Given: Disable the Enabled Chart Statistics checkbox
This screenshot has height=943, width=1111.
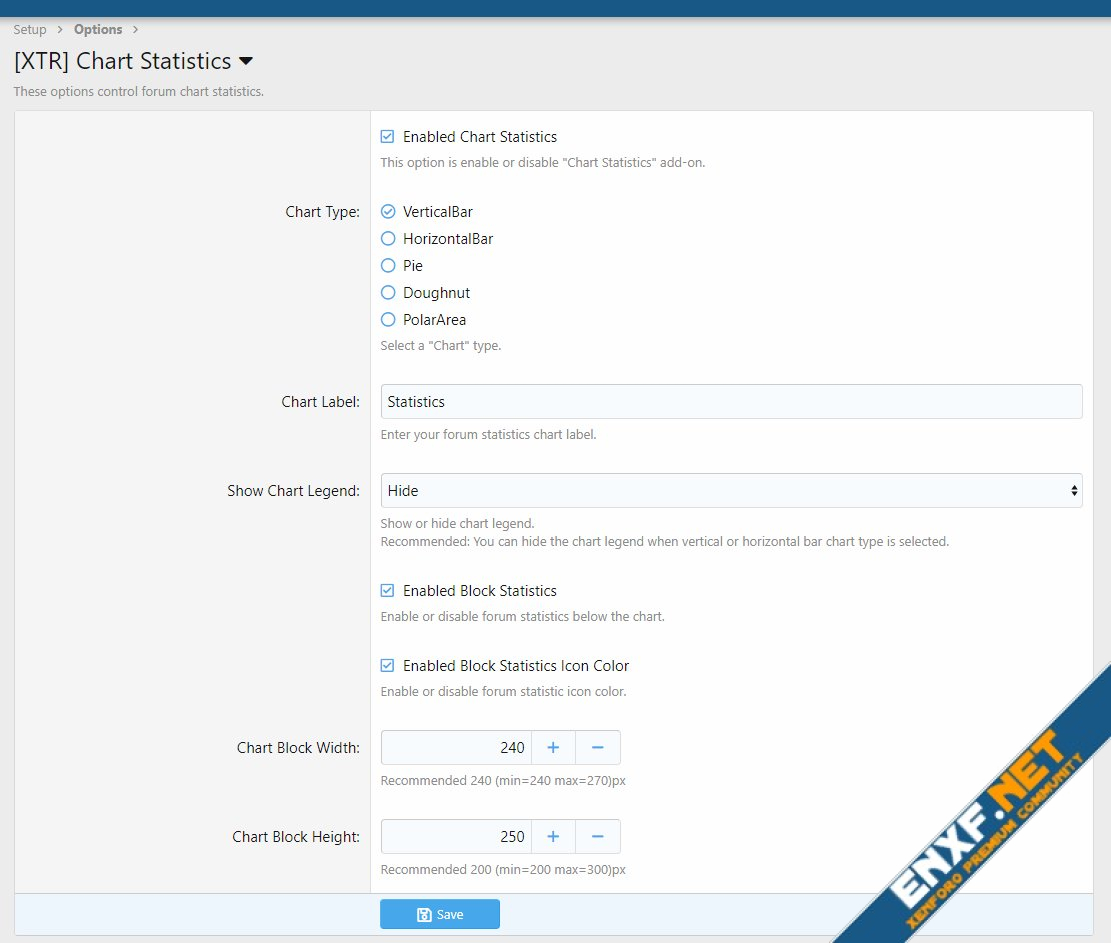Looking at the screenshot, I should [x=388, y=137].
